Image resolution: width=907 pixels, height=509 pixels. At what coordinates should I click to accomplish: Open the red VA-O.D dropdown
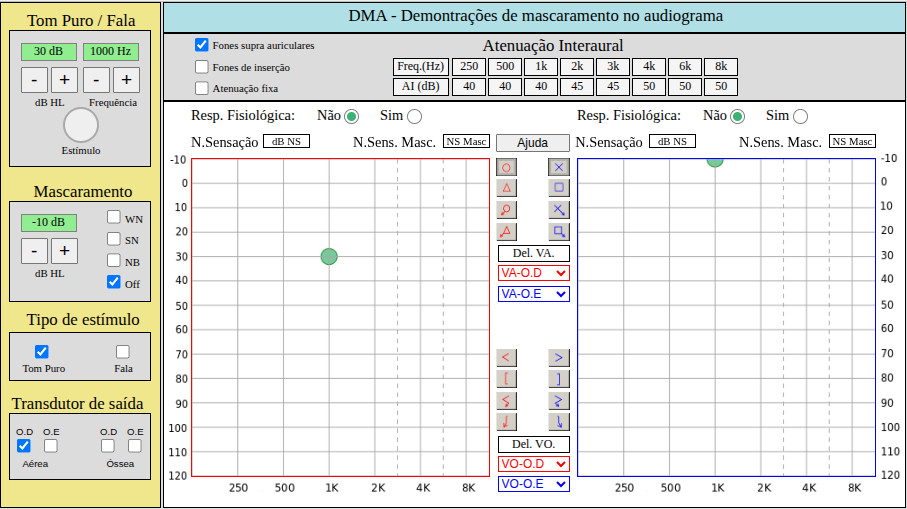pos(533,273)
